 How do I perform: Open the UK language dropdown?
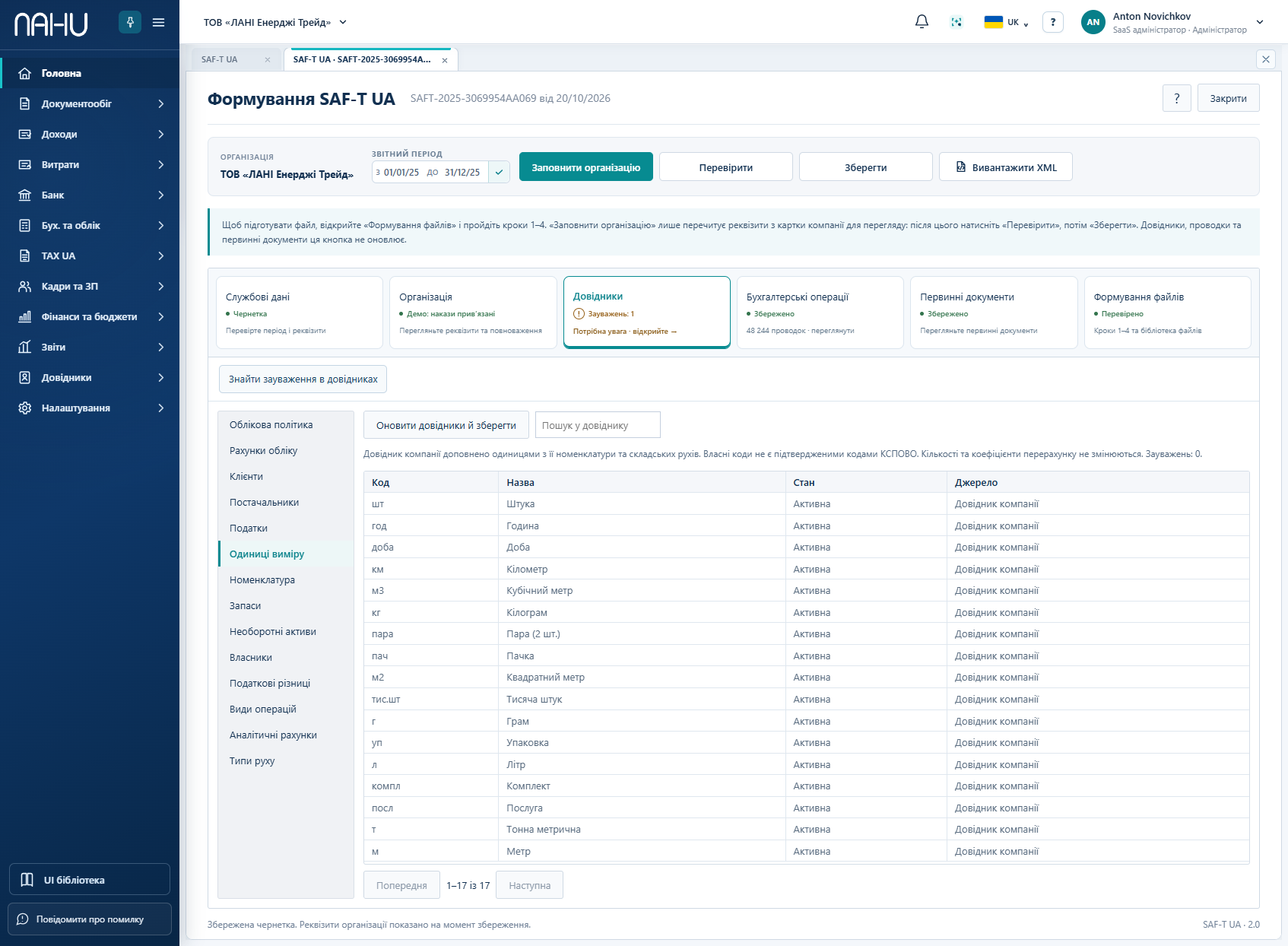1007,22
